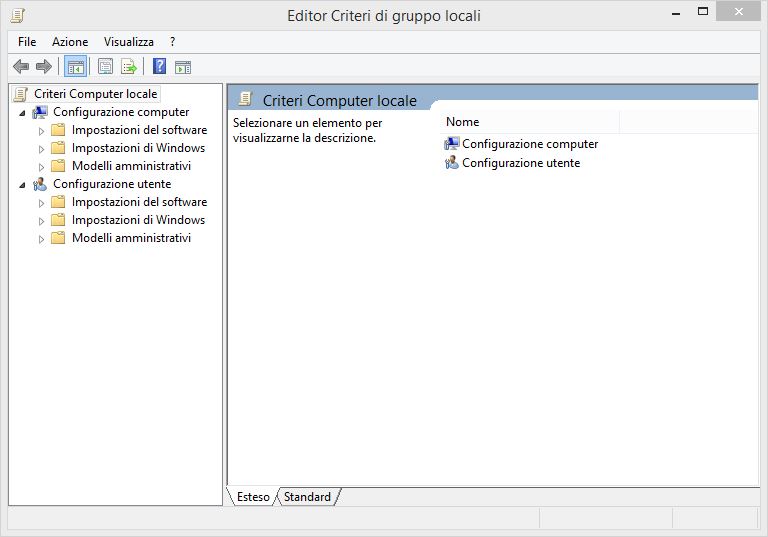This screenshot has width=768, height=537.
Task: Open the Azione menu
Action: [x=70, y=42]
